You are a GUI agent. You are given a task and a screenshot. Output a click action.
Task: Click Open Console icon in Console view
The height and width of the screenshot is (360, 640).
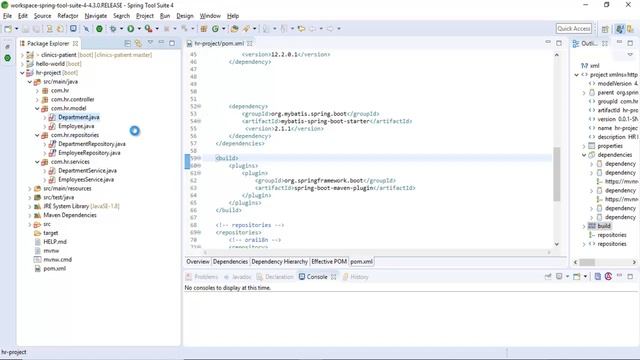(x=577, y=276)
